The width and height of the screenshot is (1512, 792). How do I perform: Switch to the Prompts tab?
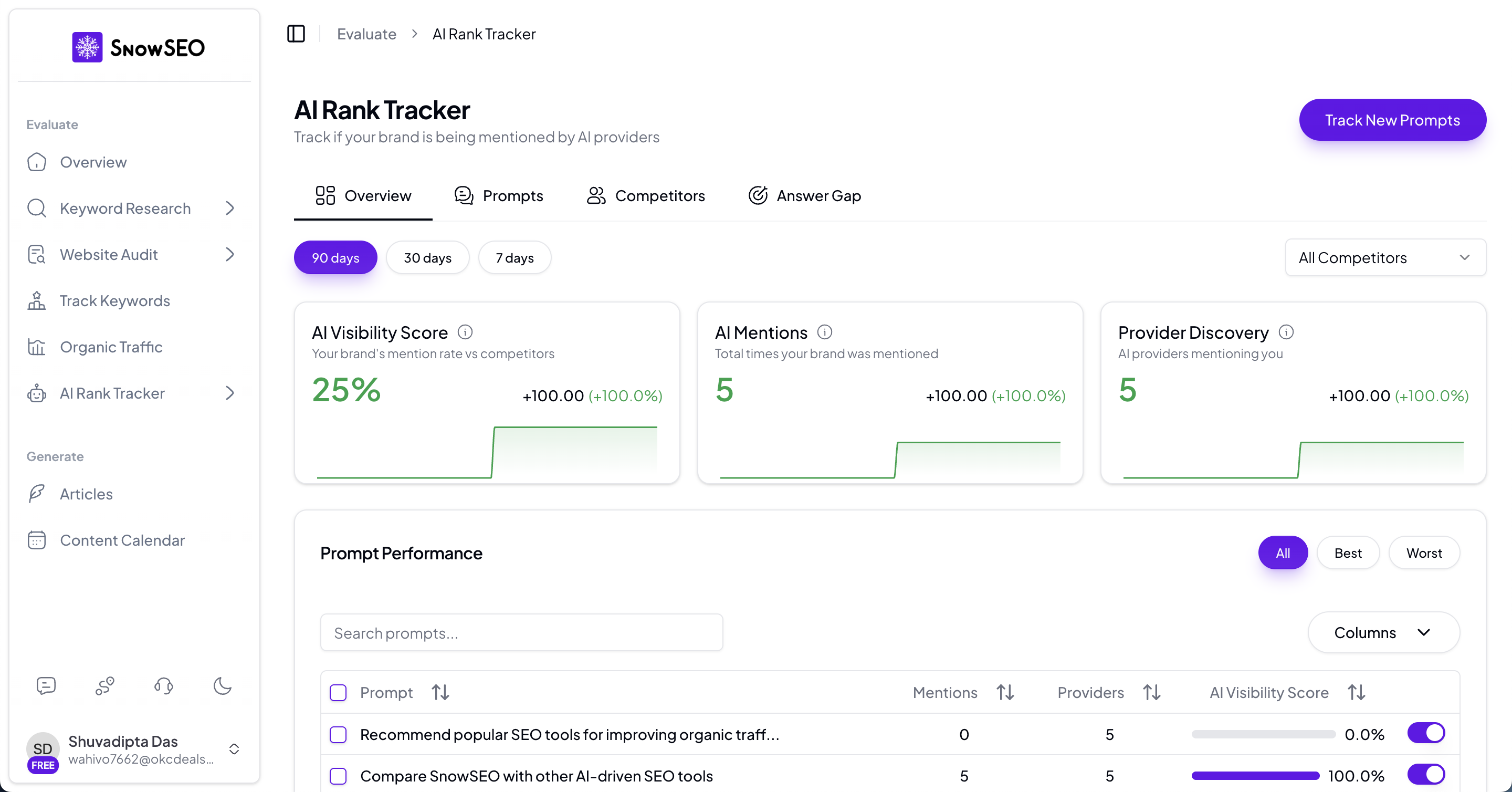point(499,195)
